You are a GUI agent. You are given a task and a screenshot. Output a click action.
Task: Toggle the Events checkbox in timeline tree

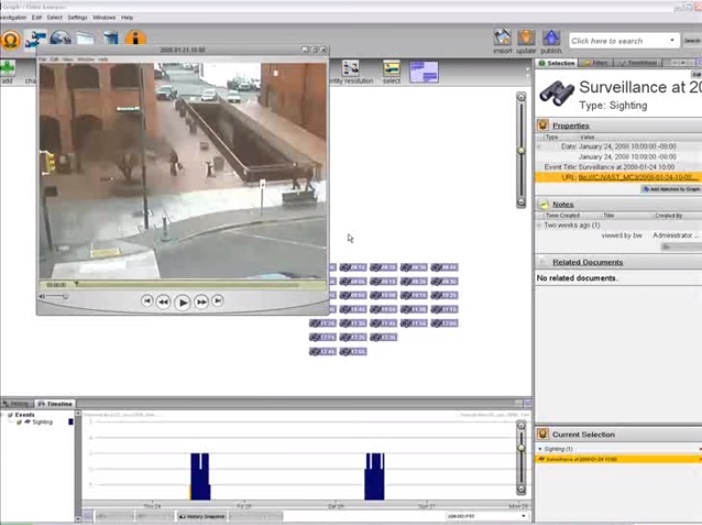coord(10,415)
